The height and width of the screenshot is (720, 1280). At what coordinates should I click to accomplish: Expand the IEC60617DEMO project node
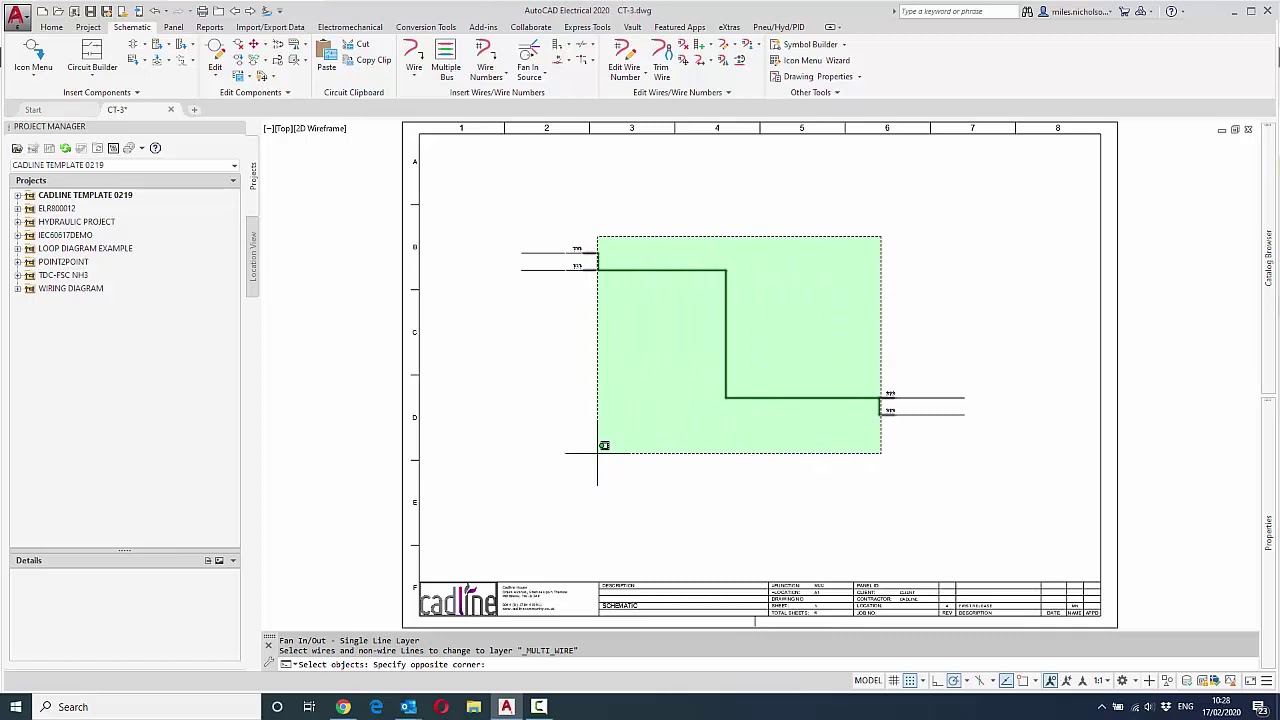[x=18, y=235]
